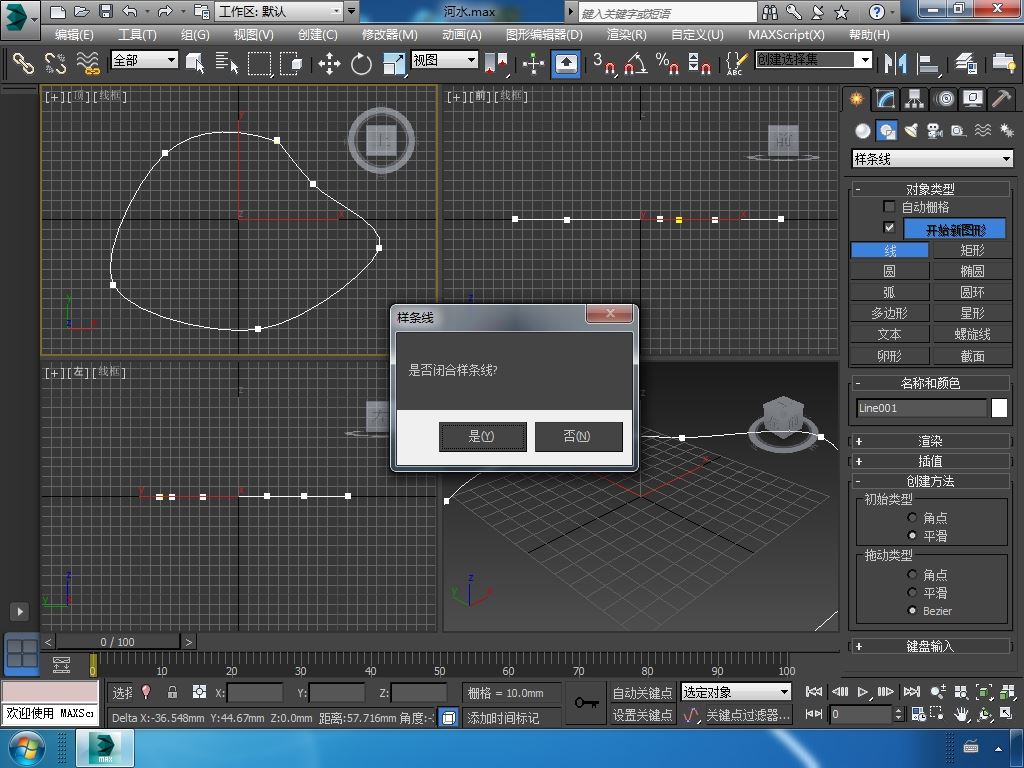Enable the 自动栅格 checkbox
This screenshot has height=768, width=1024.
889,207
